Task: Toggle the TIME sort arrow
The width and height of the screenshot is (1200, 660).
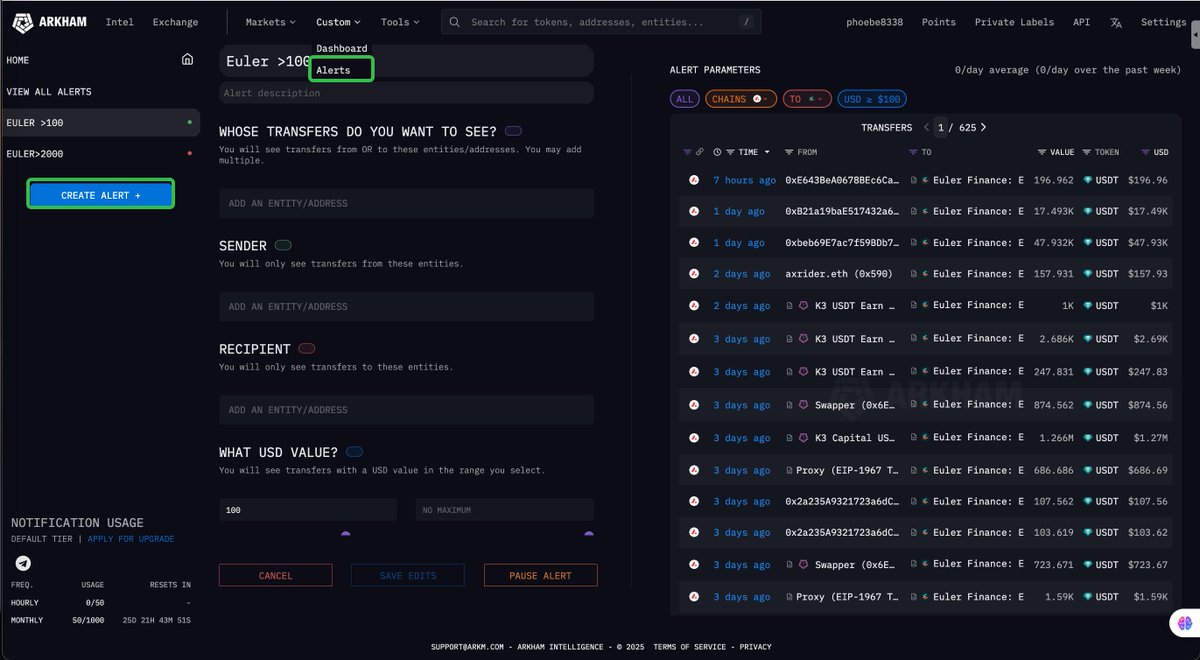Action: click(767, 152)
